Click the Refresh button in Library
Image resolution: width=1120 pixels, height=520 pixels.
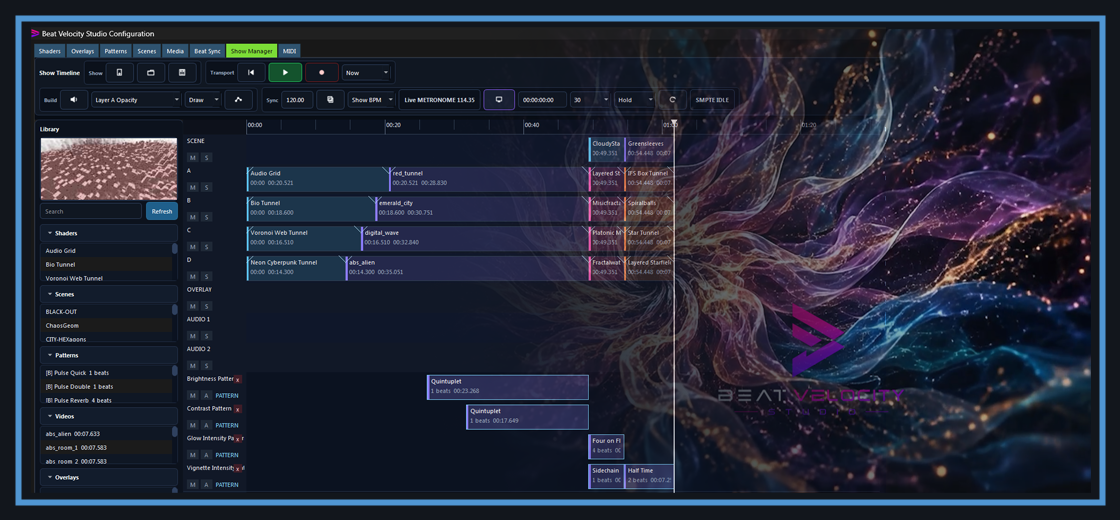click(162, 211)
